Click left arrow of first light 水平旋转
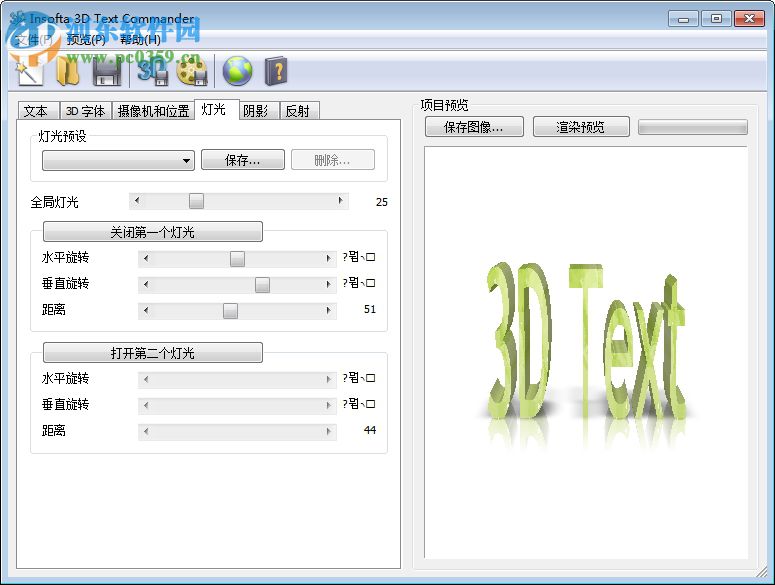Screen dimensions: 775x585 (146, 258)
